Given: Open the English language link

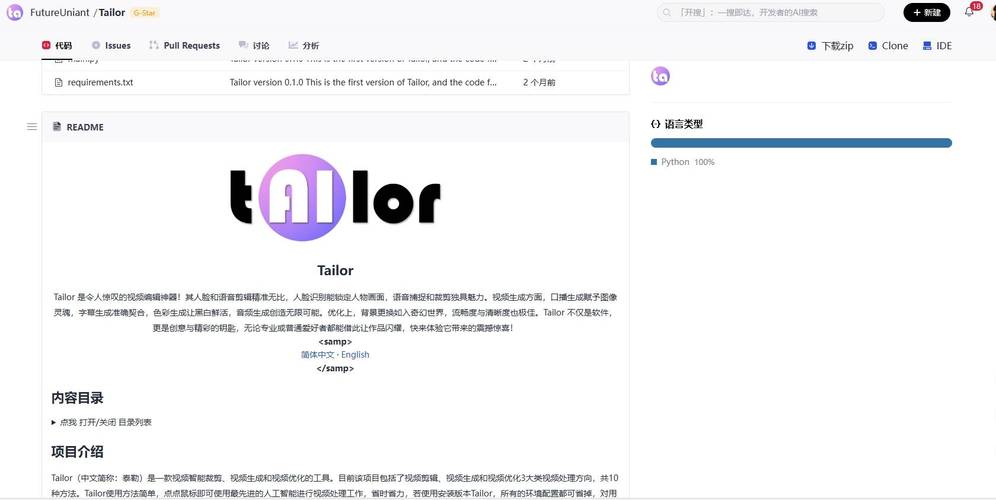Looking at the screenshot, I should click(x=355, y=355).
